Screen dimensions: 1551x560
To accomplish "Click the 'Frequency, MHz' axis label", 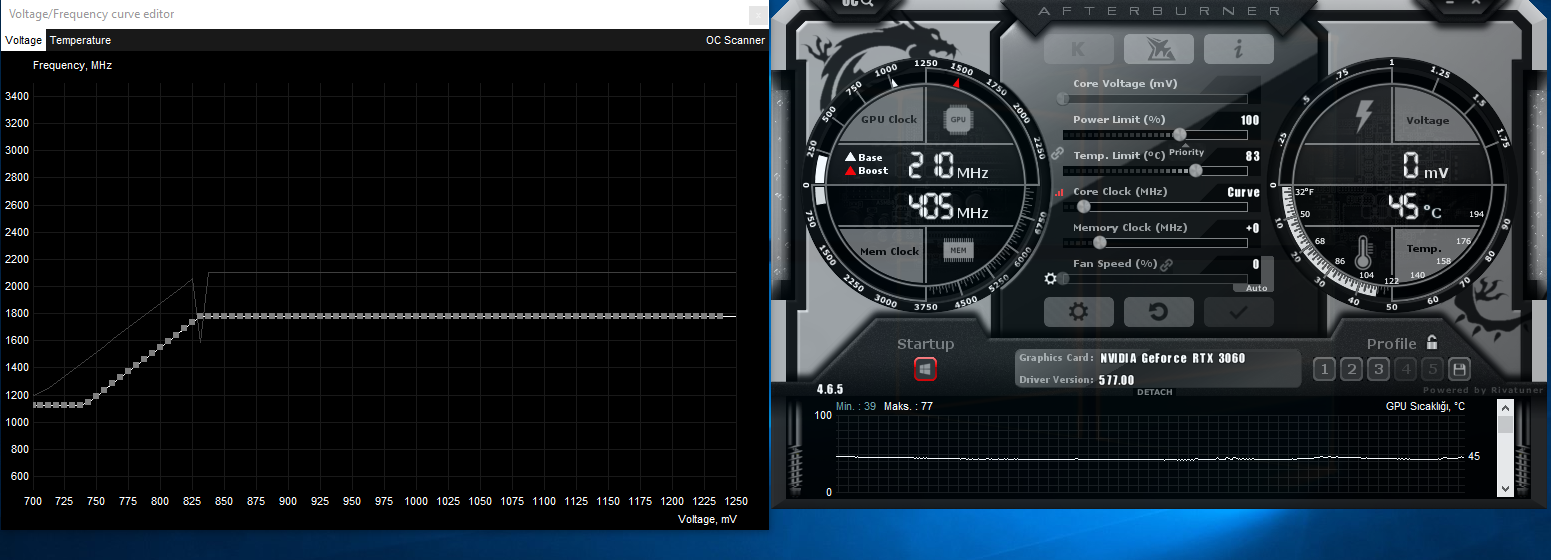I will [x=72, y=65].
